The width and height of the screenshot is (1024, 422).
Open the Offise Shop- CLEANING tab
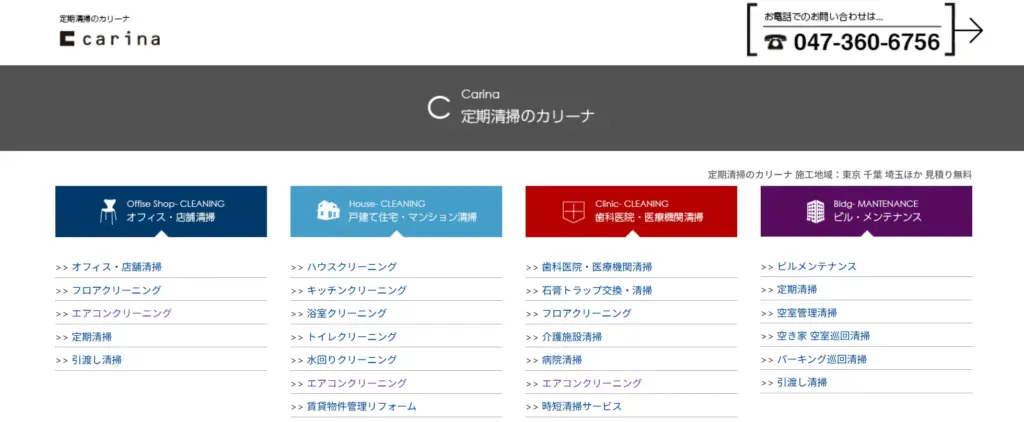[x=161, y=211]
